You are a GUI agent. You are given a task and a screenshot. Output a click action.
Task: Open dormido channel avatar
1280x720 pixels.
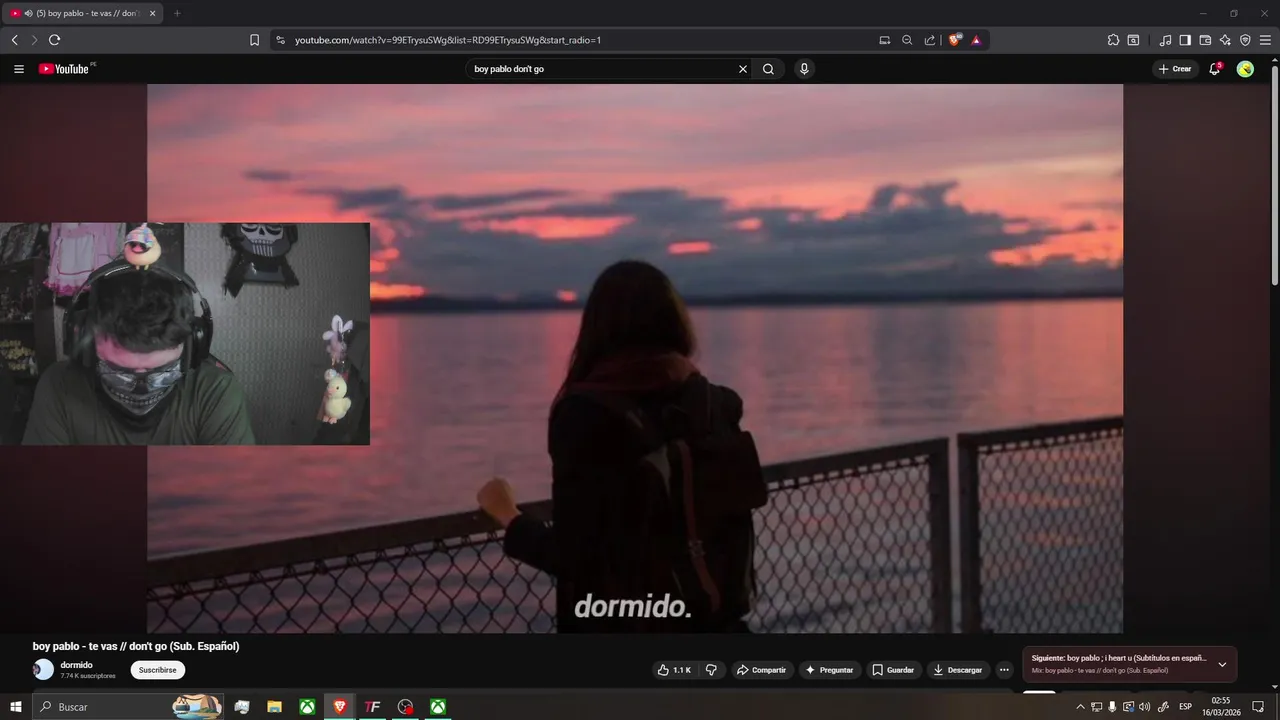click(43, 670)
